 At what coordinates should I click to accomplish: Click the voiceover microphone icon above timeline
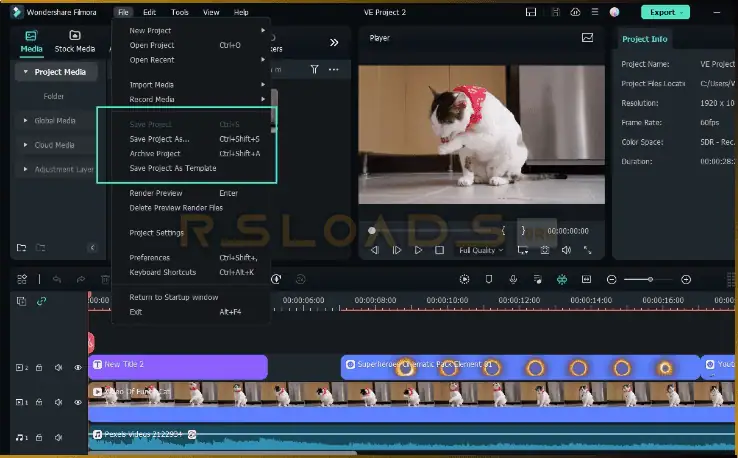pos(513,280)
